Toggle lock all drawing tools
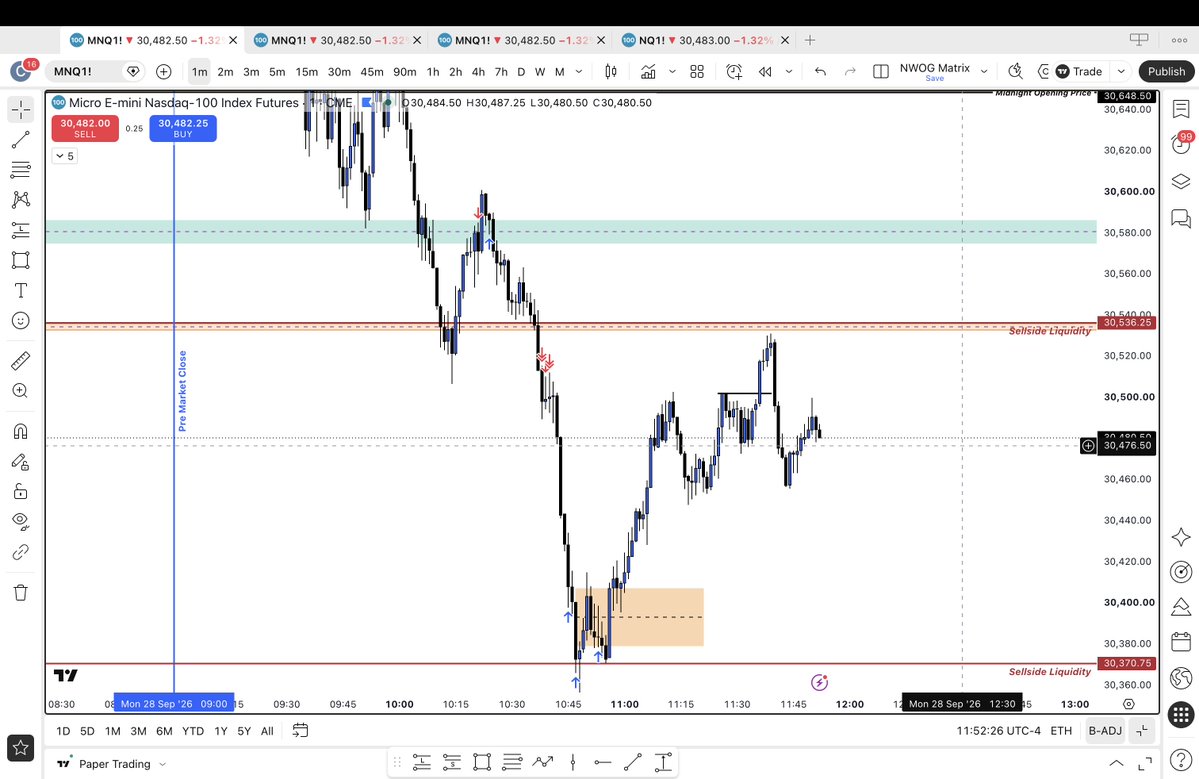This screenshot has height=779, width=1199. (x=21, y=492)
